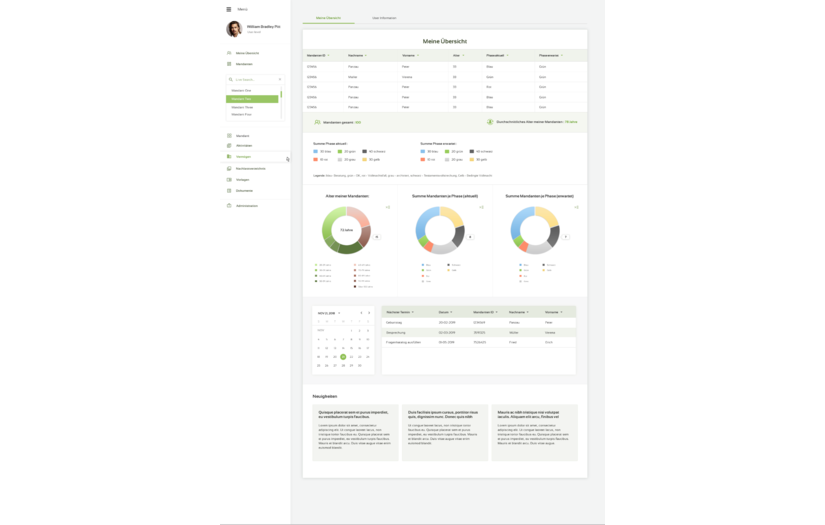Viewport: 825px width, 525px height.
Task: Click the red swatch under Summe Phase erwartet
Action: click(x=422, y=159)
